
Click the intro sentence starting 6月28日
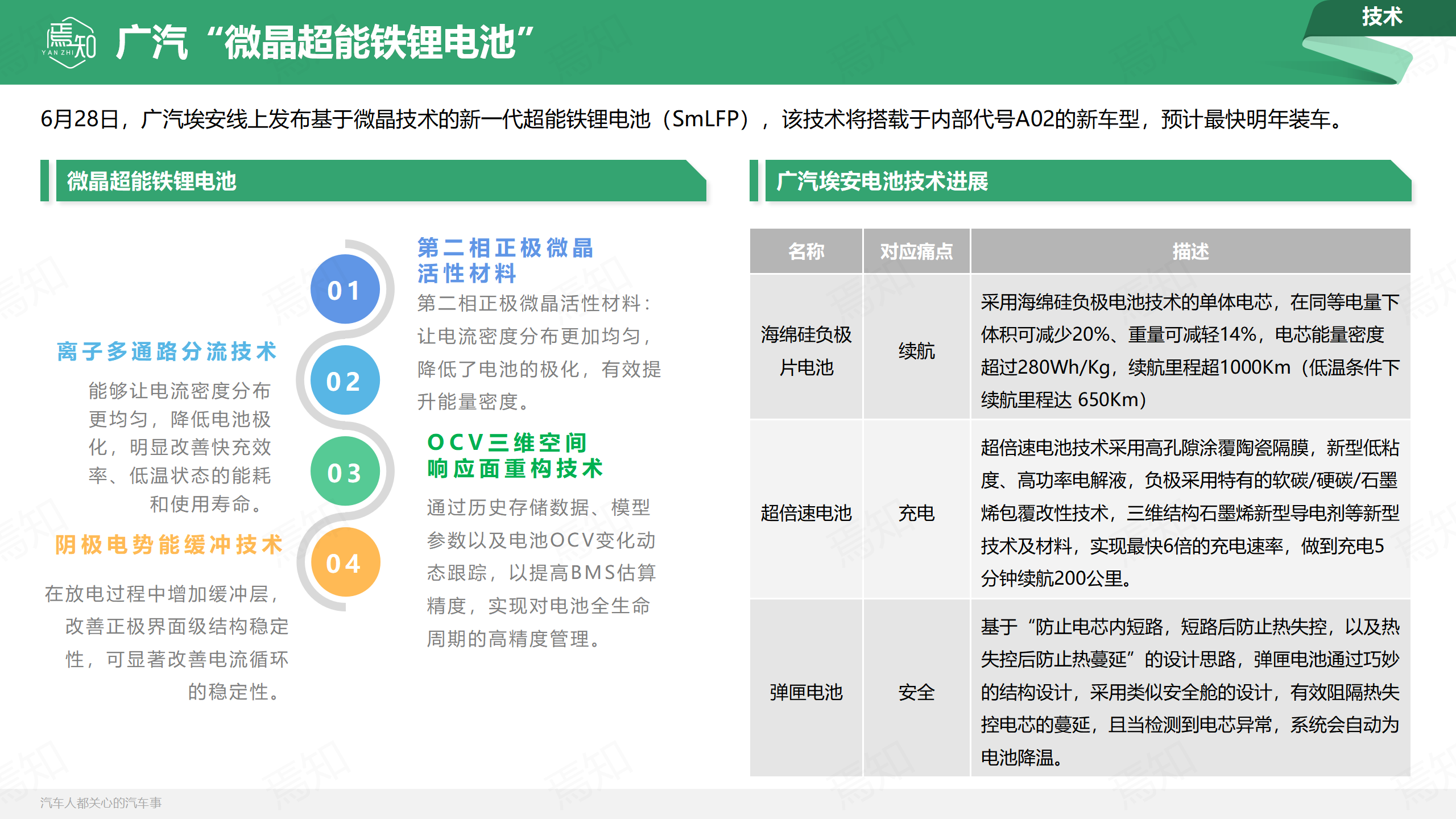click(x=692, y=119)
